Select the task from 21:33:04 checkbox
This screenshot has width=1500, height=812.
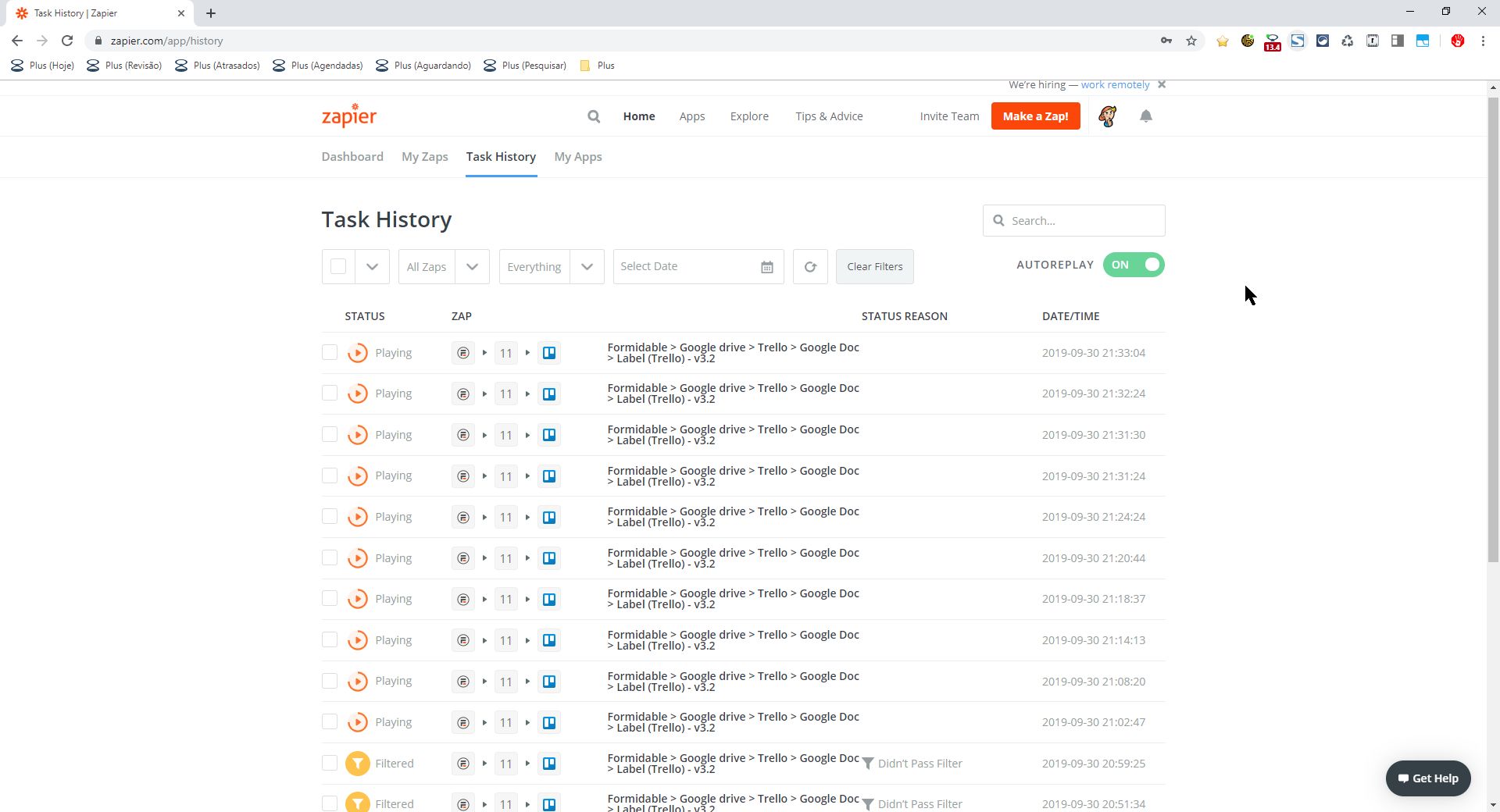330,353
